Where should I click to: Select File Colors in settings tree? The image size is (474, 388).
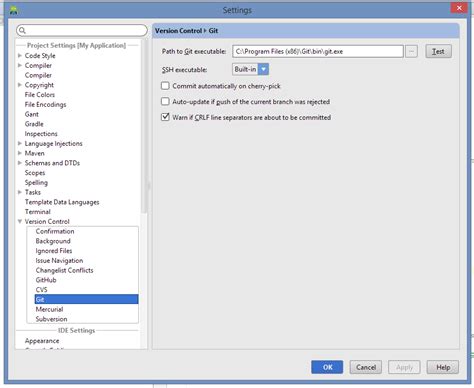click(40, 95)
